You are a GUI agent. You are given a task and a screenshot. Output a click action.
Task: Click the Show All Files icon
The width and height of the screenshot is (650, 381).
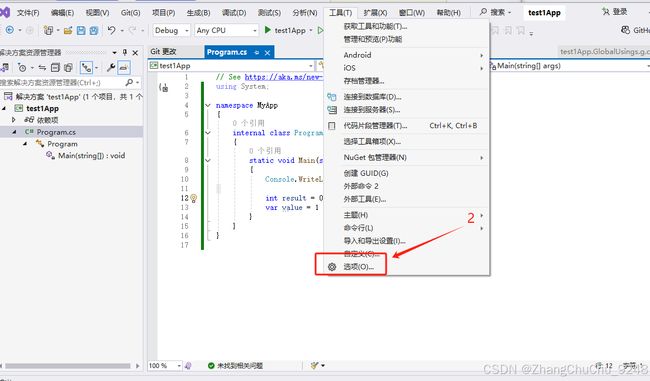[68, 68]
